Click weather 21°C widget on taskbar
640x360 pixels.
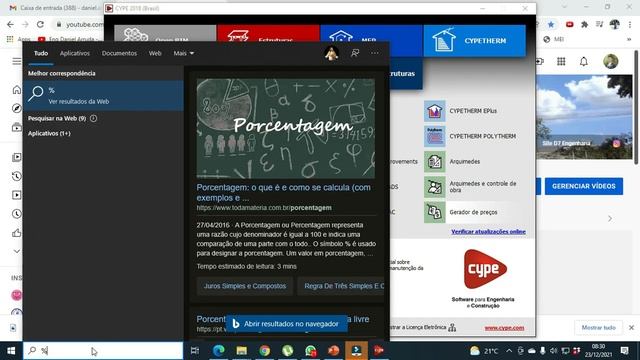[484, 351]
